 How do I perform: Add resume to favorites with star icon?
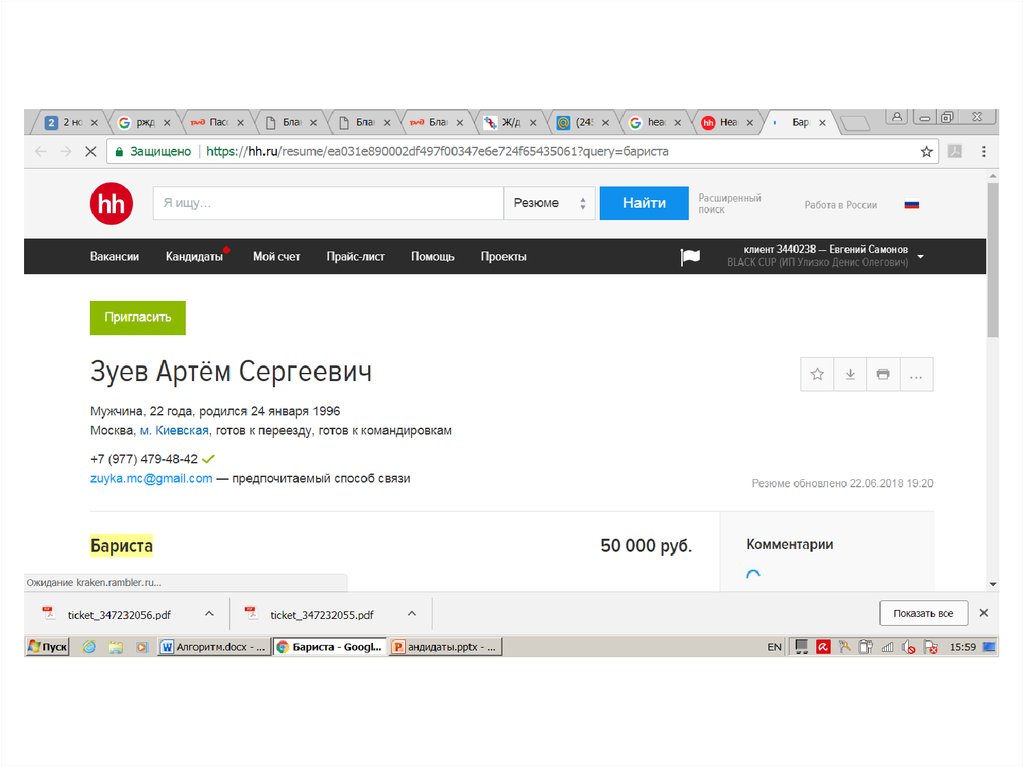(x=817, y=374)
